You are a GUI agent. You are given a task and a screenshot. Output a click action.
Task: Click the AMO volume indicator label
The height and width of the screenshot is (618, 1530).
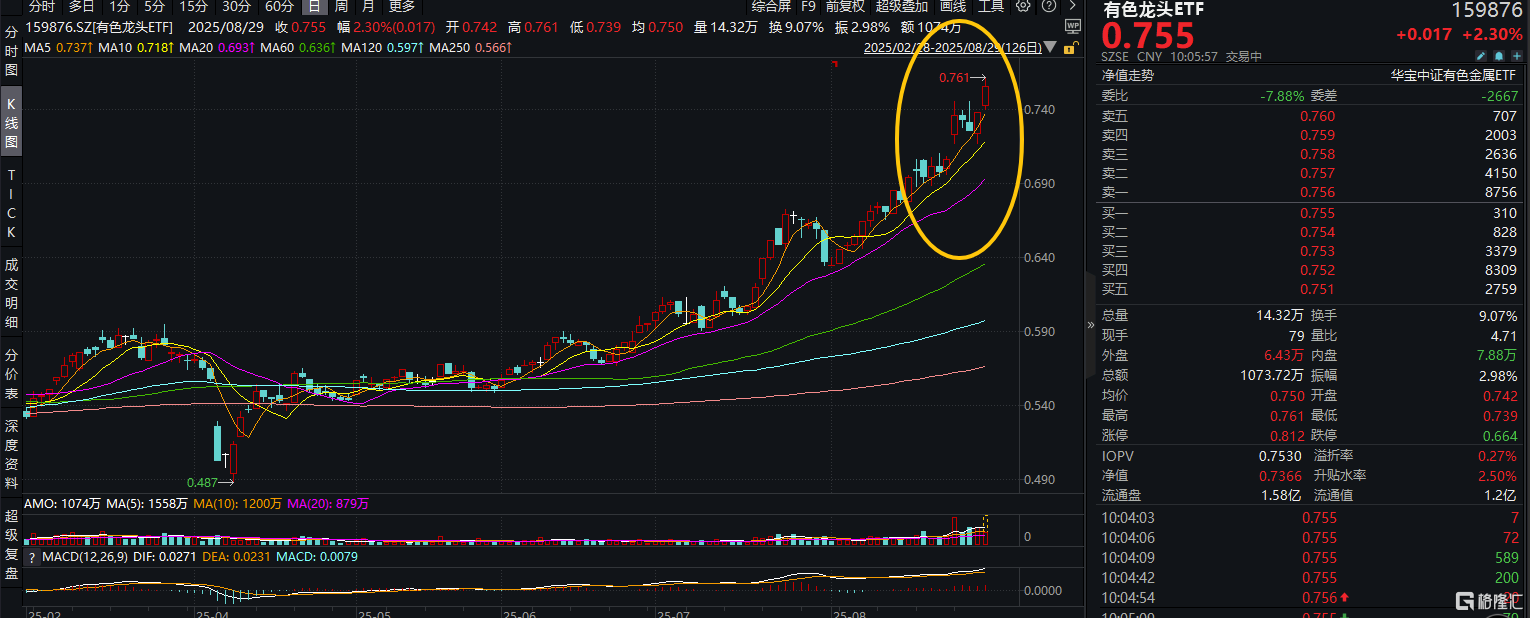[64, 505]
